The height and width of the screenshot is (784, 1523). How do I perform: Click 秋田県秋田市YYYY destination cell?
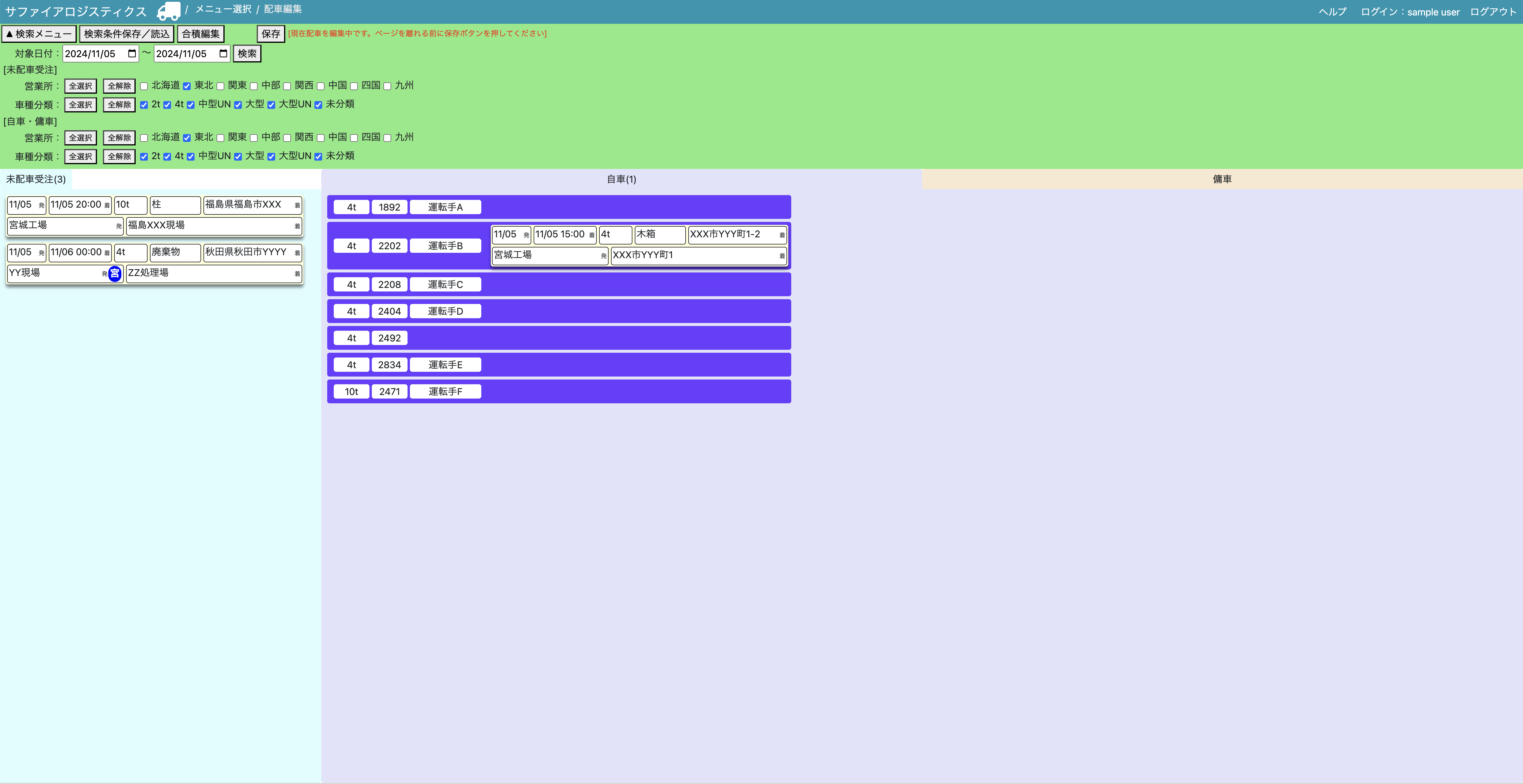coord(253,253)
